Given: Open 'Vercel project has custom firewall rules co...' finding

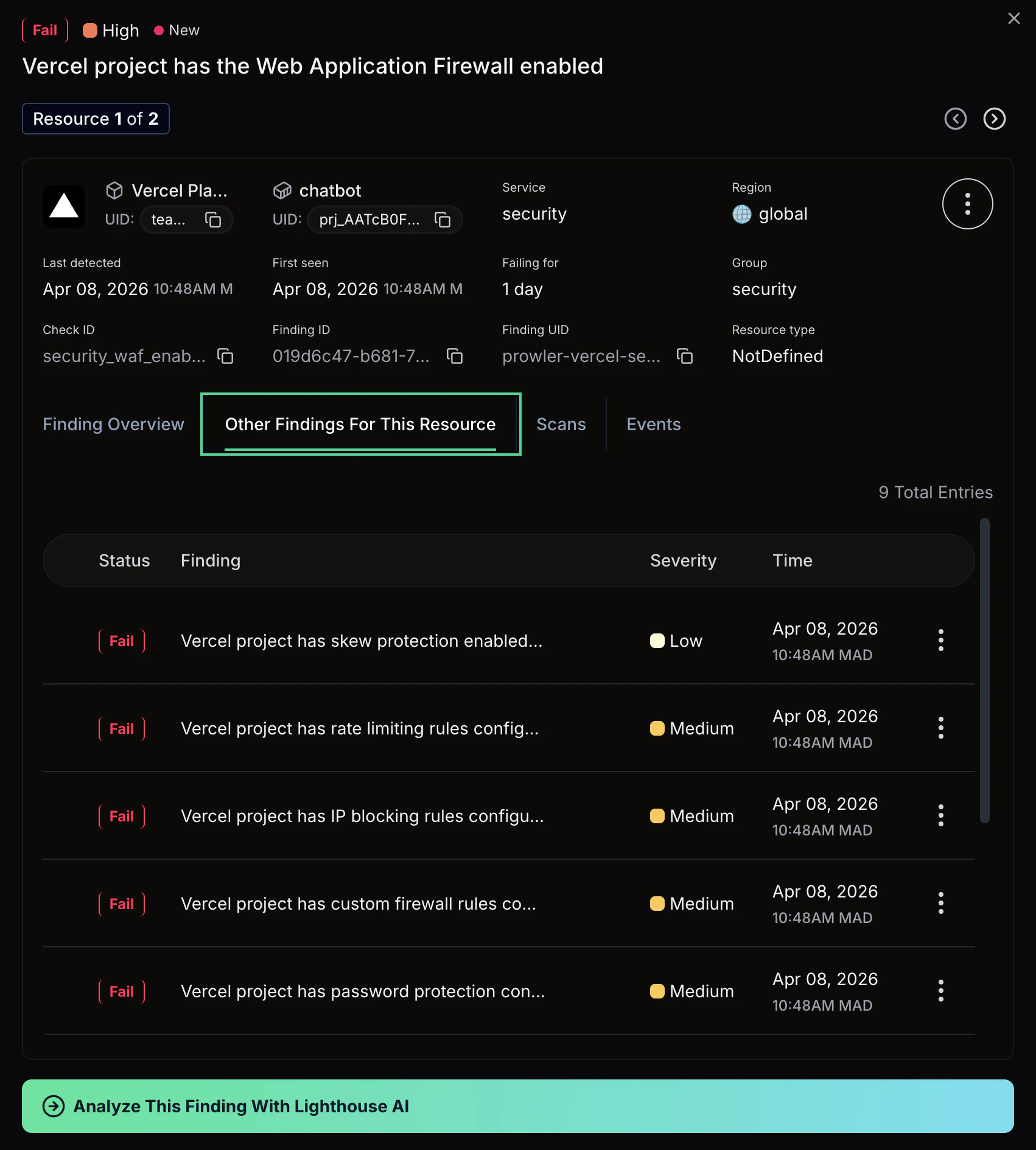Looking at the screenshot, I should pos(359,904).
